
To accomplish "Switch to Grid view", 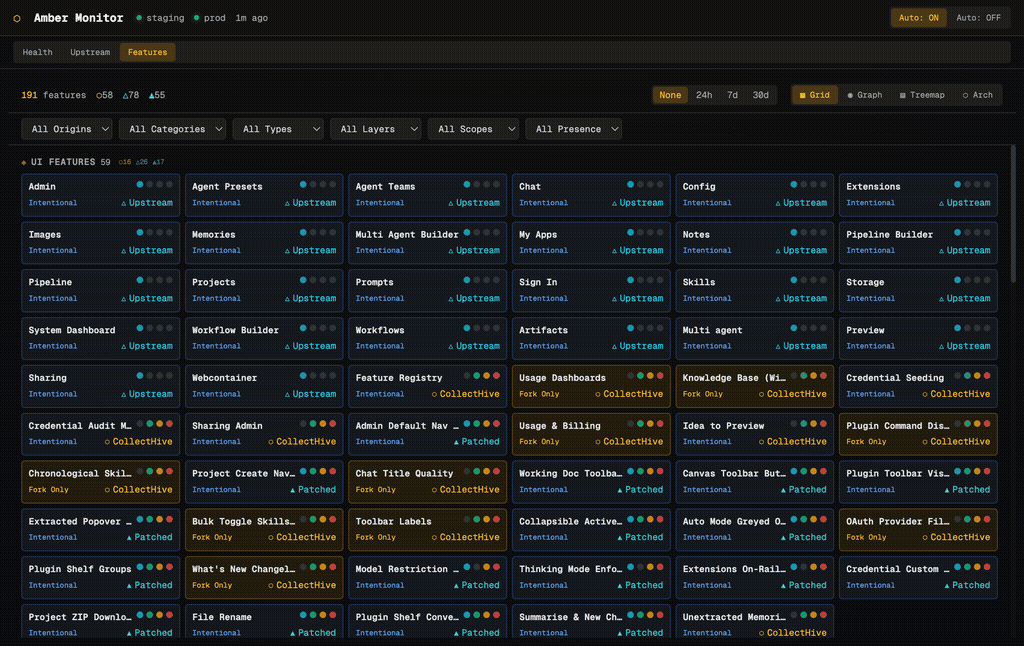I will coord(814,95).
